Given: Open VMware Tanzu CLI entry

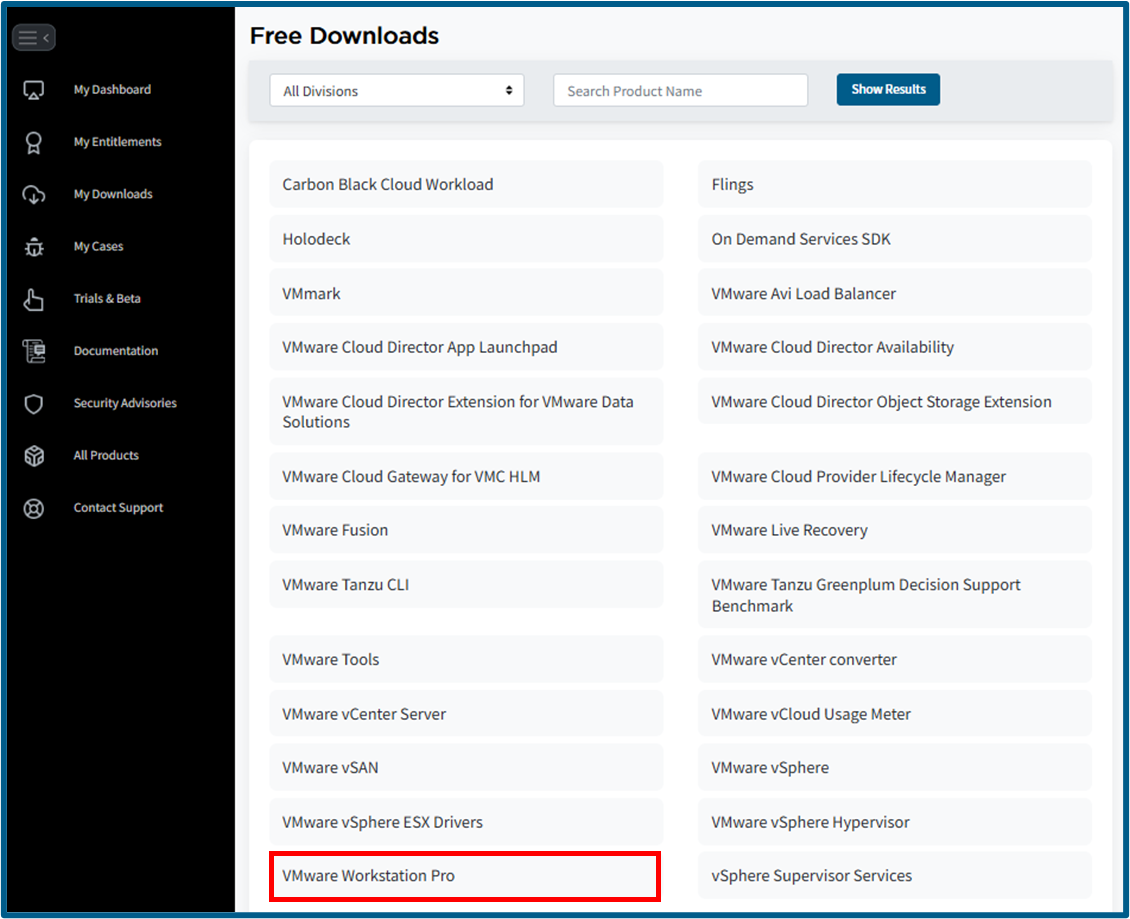Looking at the screenshot, I should (x=466, y=585).
